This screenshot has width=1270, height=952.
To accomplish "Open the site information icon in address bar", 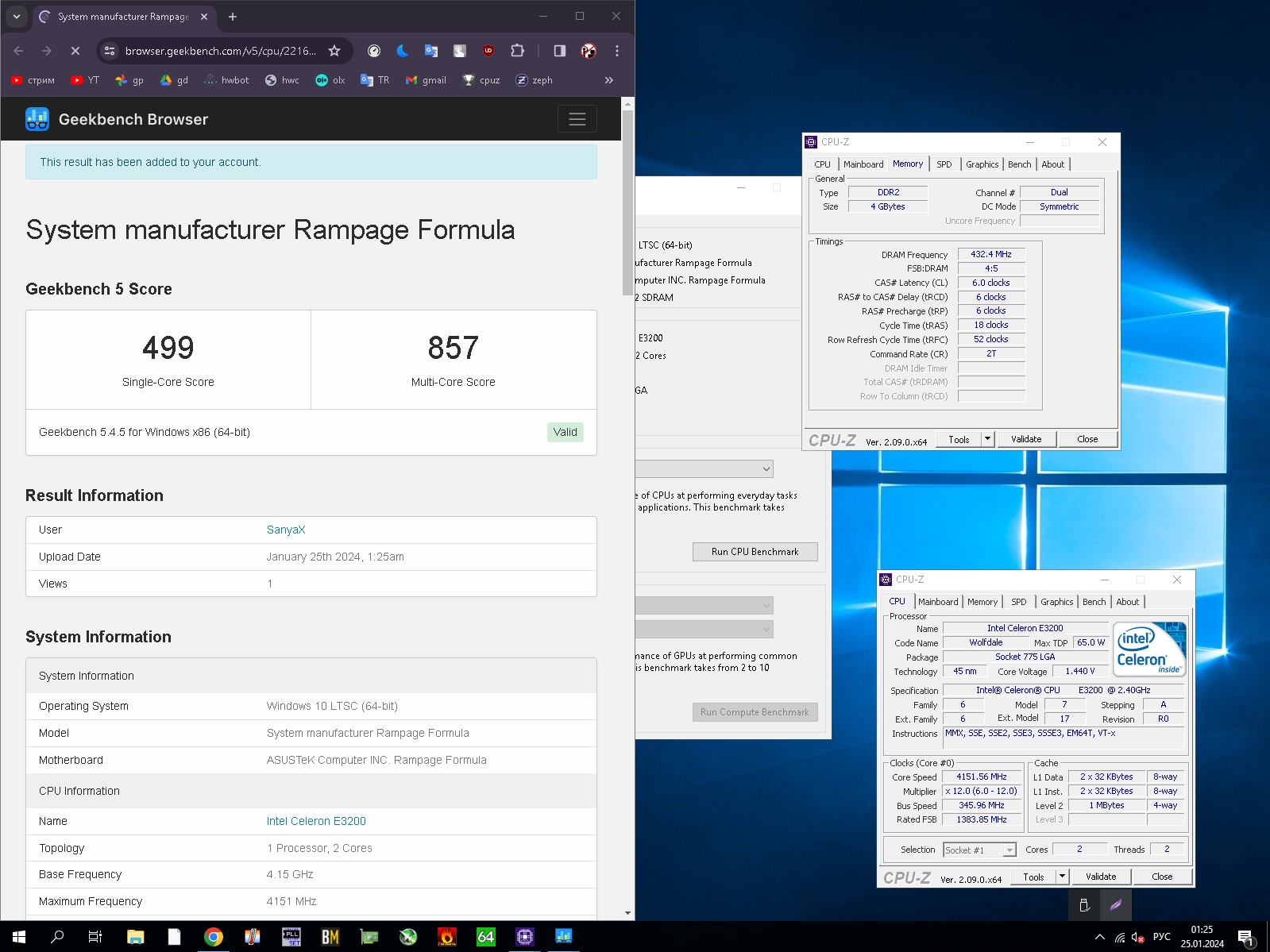I will (x=110, y=51).
